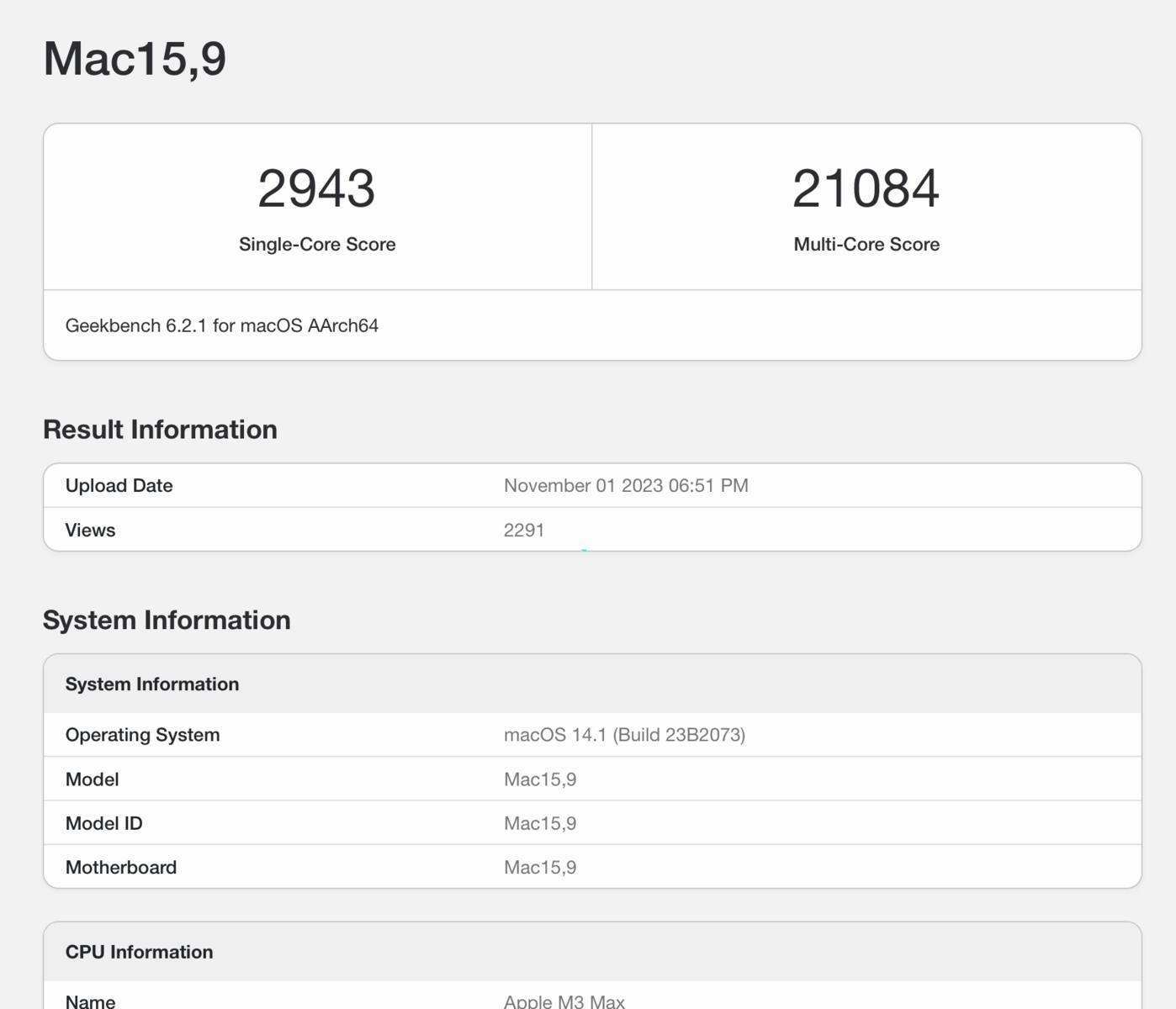Select the macOS 14.1 (Build 23B2073) value
Image resolution: width=1176 pixels, height=1009 pixels.
[x=624, y=735]
